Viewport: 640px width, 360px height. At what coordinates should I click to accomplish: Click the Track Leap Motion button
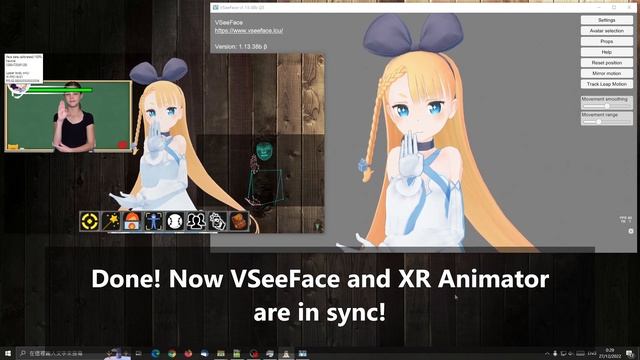pos(607,84)
